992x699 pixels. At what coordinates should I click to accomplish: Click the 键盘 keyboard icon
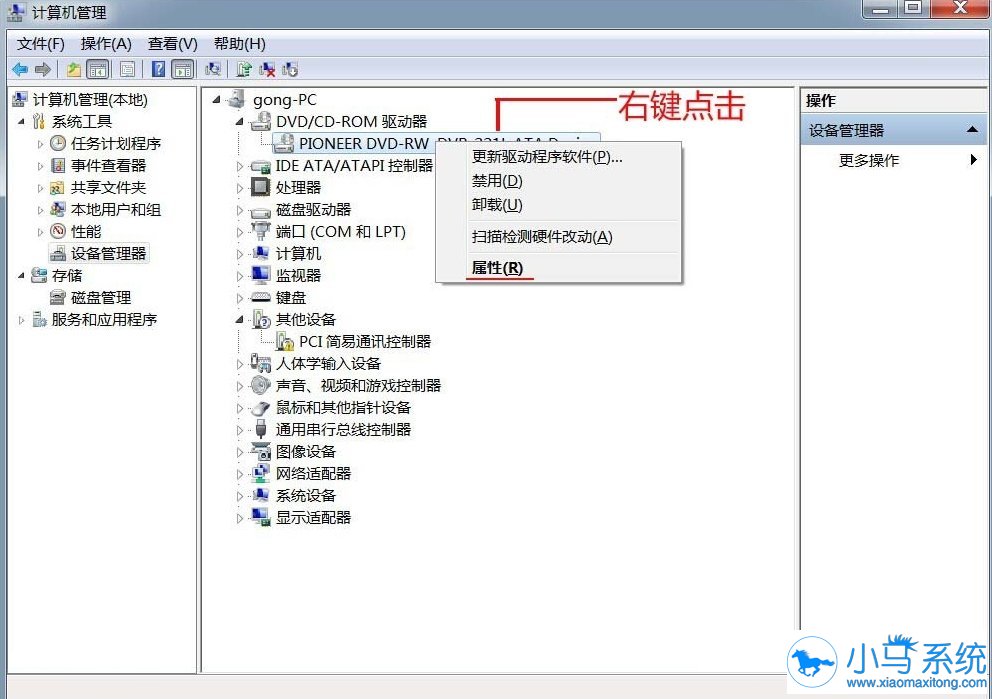261,297
